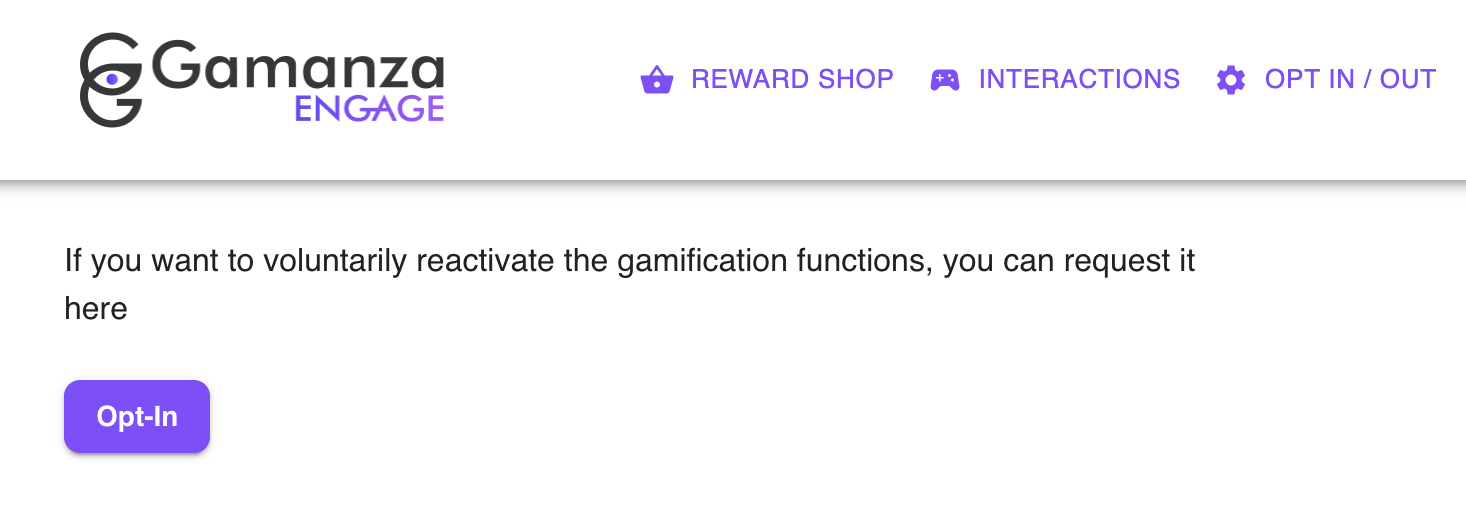Click the purple pupil inside the logo
The image size is (1466, 532).
112,78
